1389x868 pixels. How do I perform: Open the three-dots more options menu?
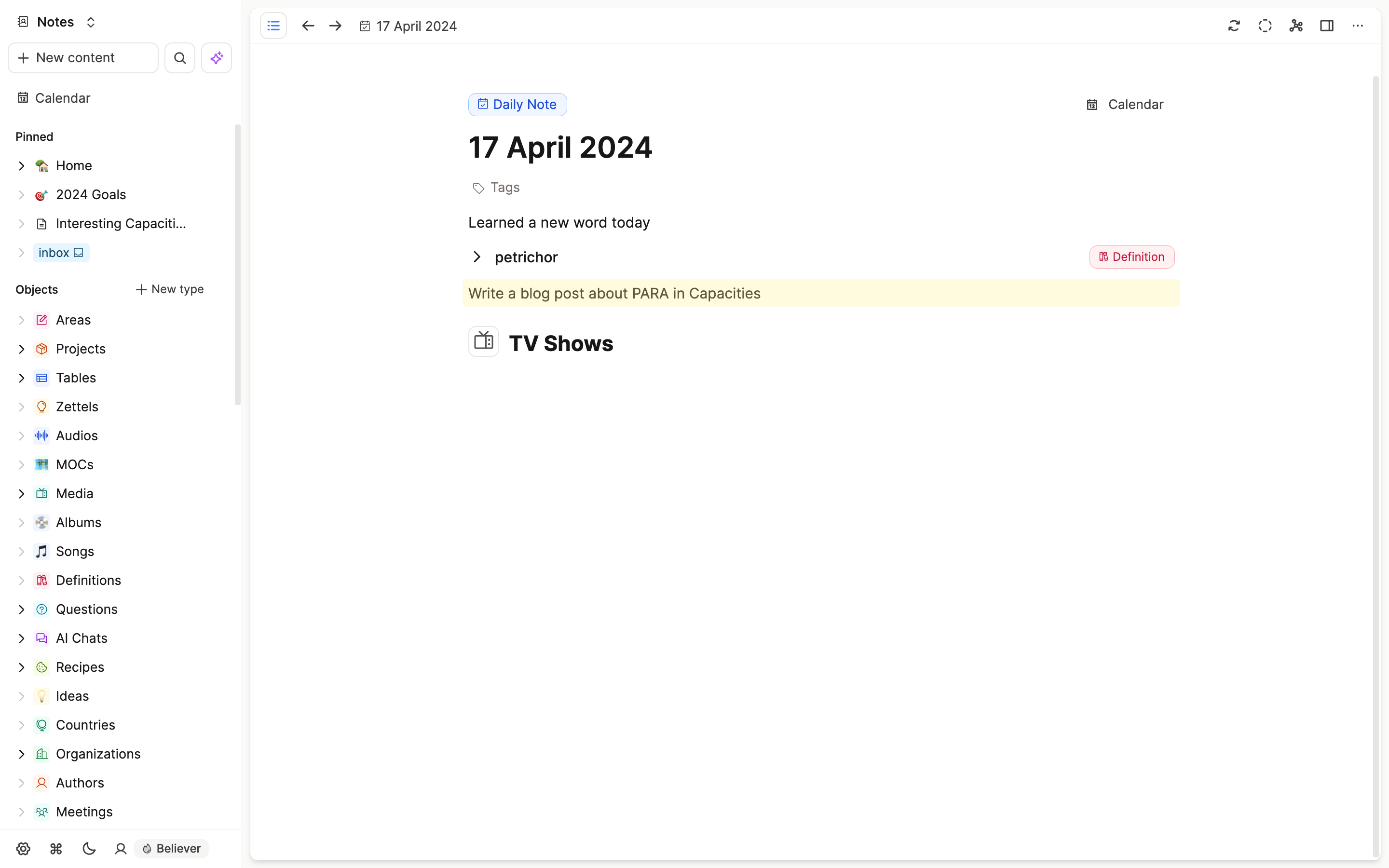click(x=1358, y=26)
